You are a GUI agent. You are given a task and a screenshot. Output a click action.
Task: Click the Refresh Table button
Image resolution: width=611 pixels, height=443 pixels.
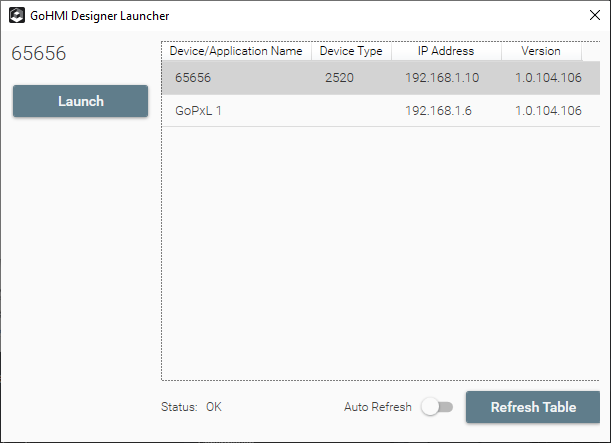click(533, 407)
